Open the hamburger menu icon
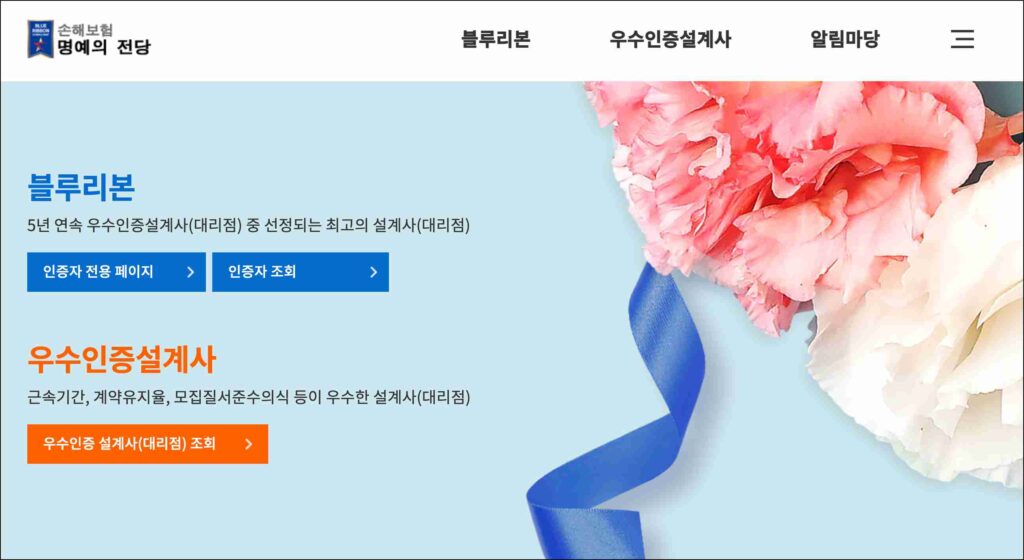The height and width of the screenshot is (560, 1024). (x=962, y=39)
